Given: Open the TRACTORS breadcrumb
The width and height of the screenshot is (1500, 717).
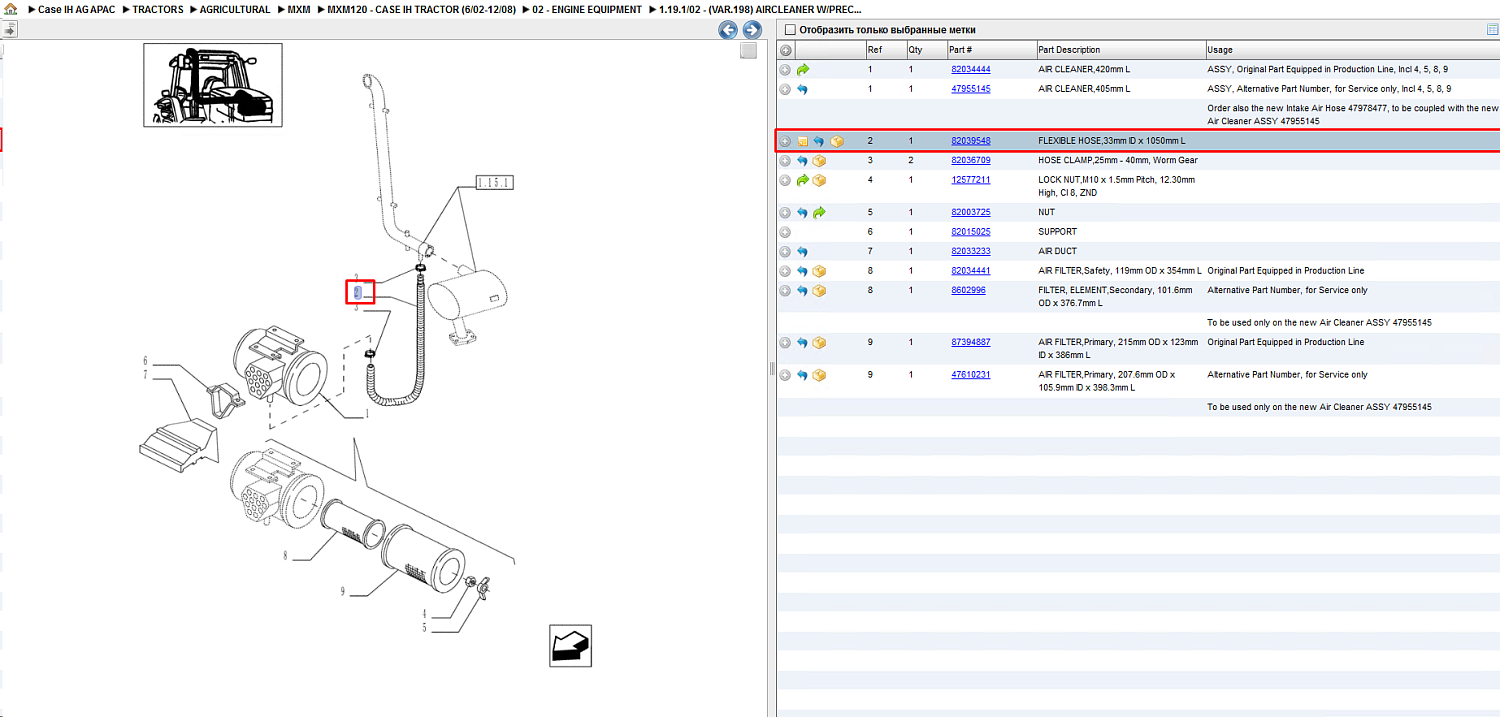Looking at the screenshot, I should [158, 9].
